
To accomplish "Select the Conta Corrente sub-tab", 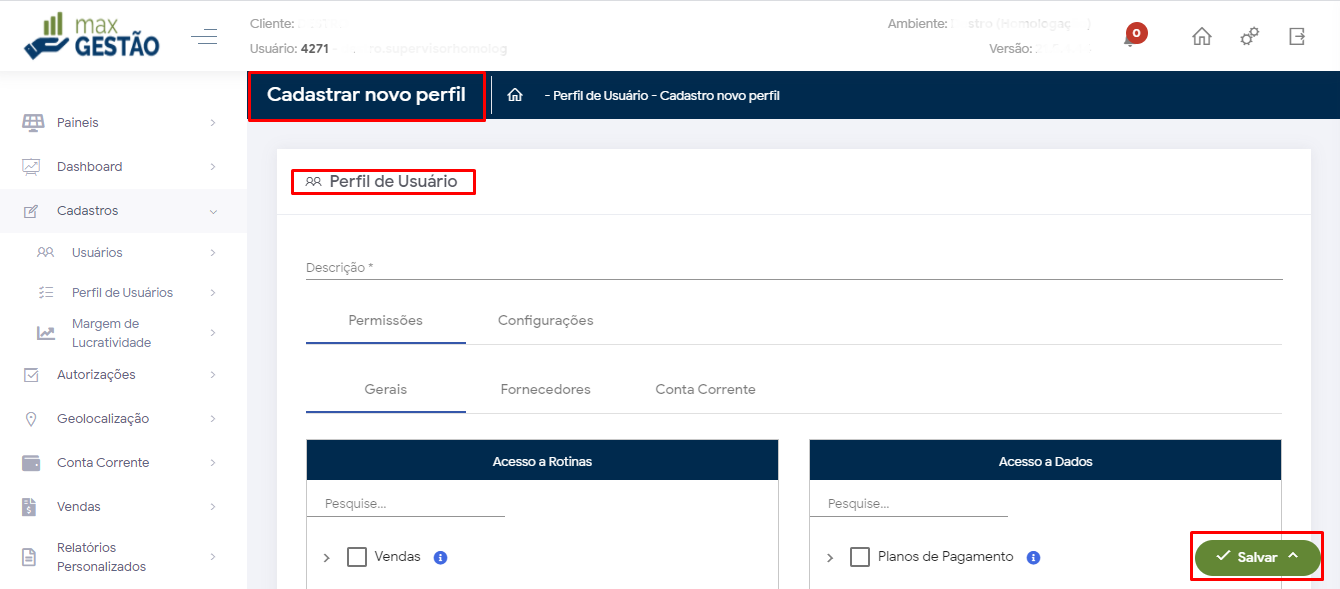I will pyautogui.click(x=705, y=389).
